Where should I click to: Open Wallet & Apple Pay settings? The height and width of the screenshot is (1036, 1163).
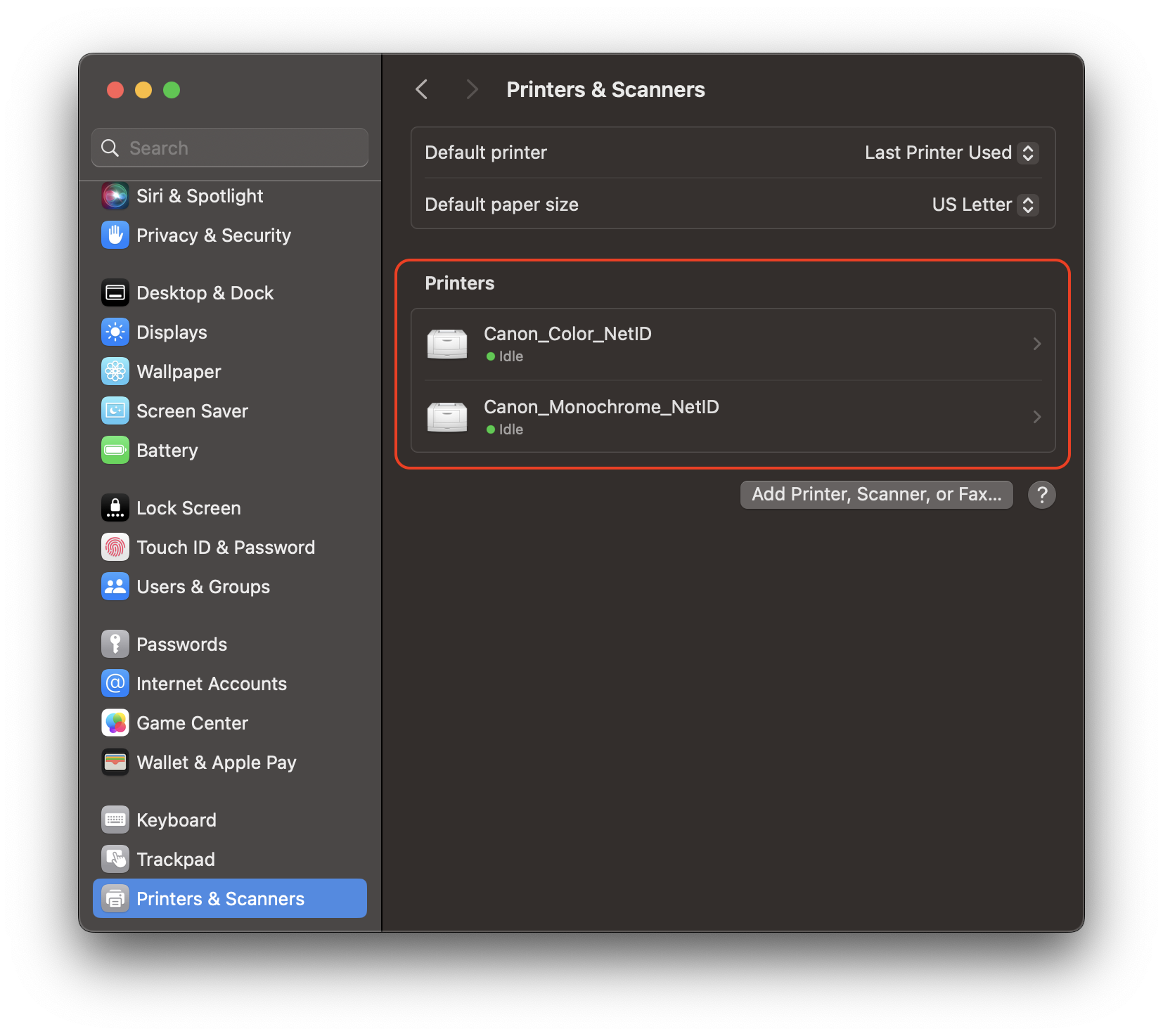pyautogui.click(x=216, y=762)
